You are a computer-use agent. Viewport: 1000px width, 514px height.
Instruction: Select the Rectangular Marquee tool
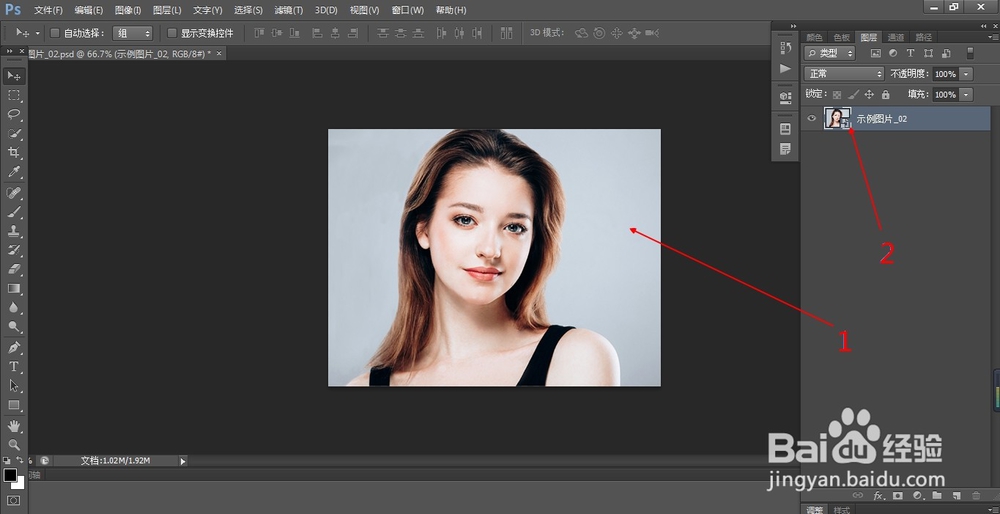click(x=14, y=95)
